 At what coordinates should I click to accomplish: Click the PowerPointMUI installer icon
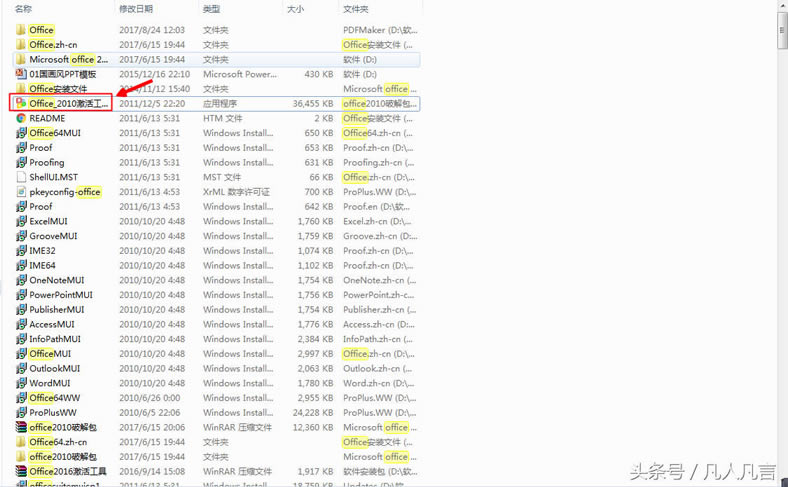pos(21,295)
